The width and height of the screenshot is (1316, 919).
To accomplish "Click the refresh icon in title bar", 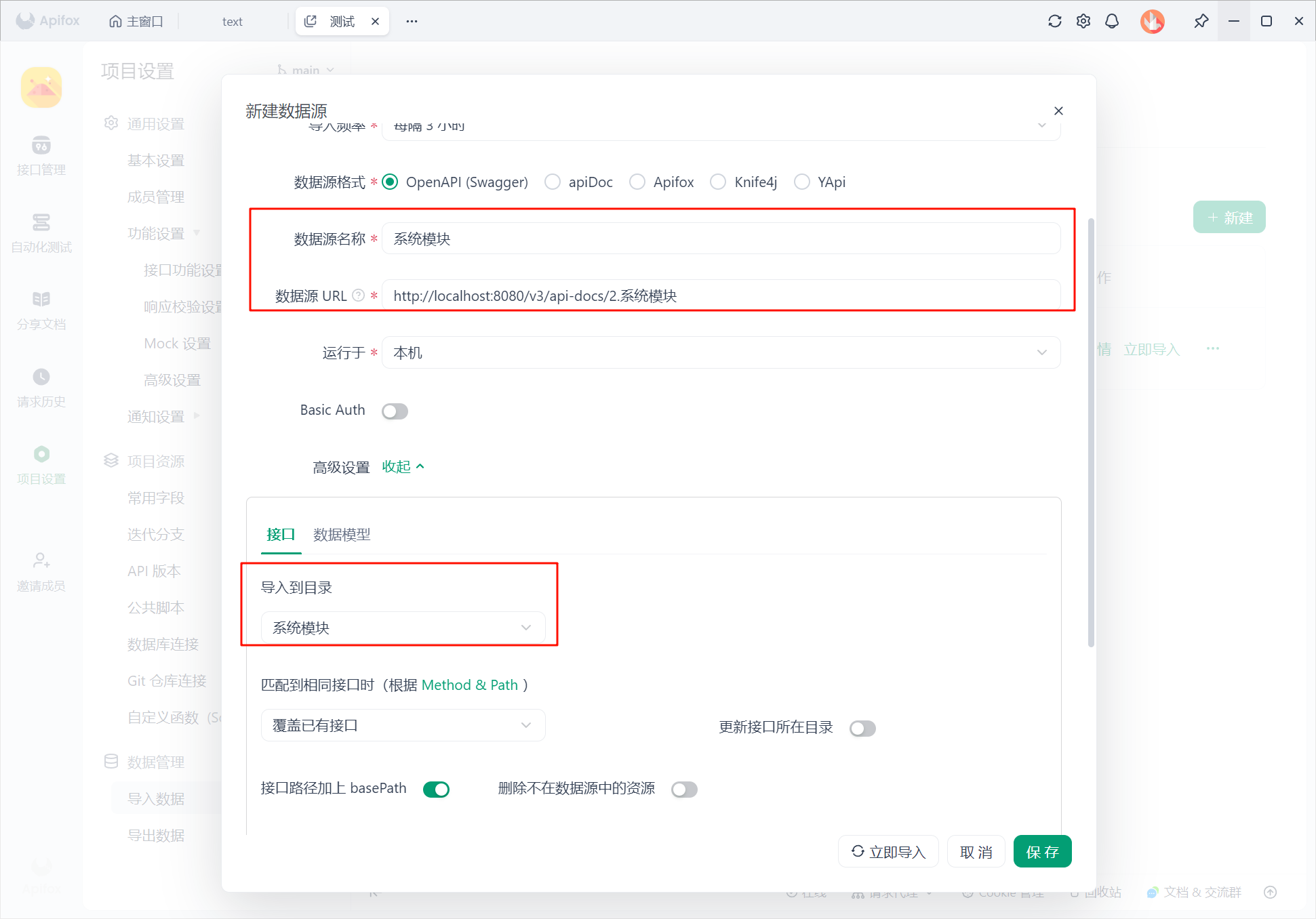I will coord(1054,21).
